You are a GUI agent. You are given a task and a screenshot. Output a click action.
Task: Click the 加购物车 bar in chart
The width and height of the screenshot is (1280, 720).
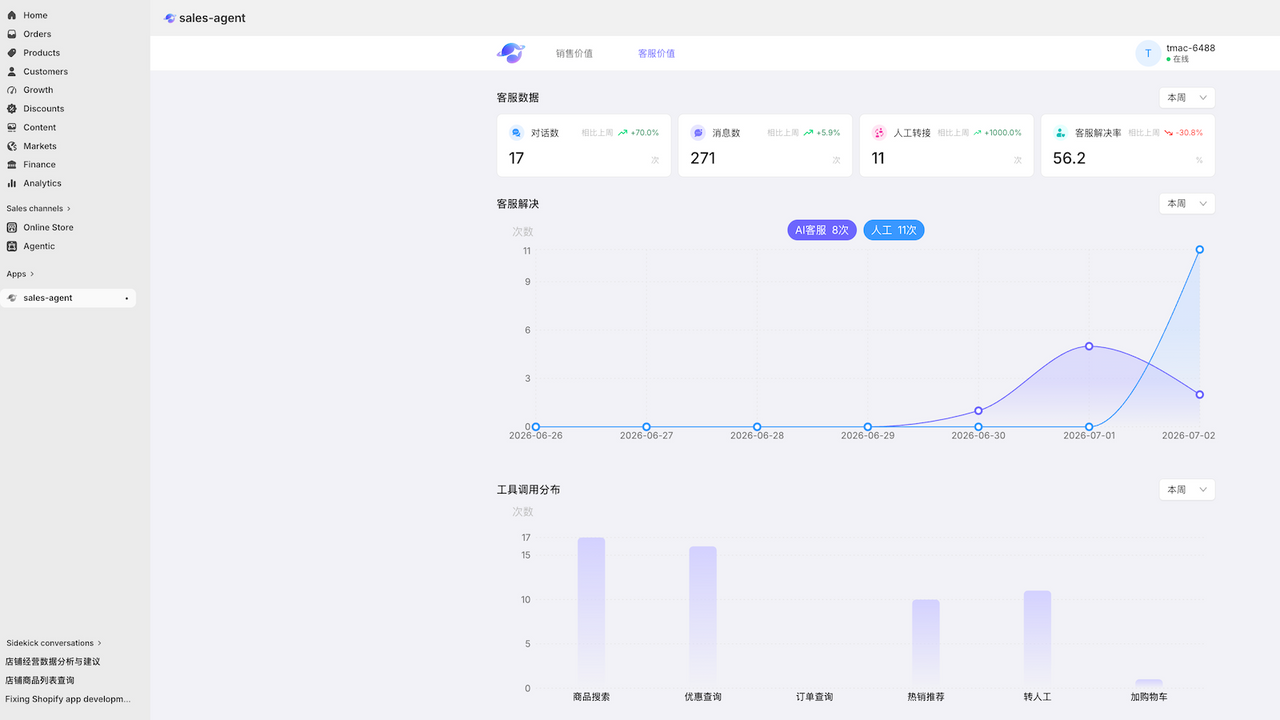(x=1149, y=684)
